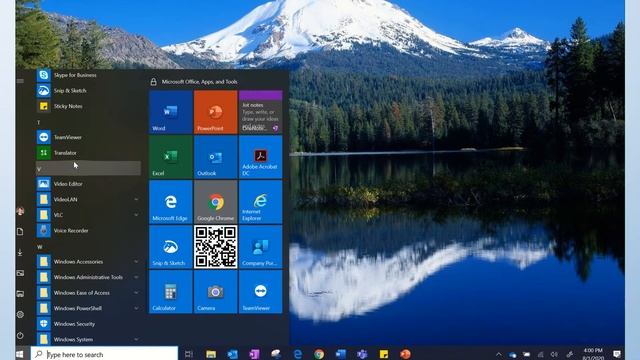Expand the Windows Administrative Tools chevron

pyautogui.click(x=136, y=277)
